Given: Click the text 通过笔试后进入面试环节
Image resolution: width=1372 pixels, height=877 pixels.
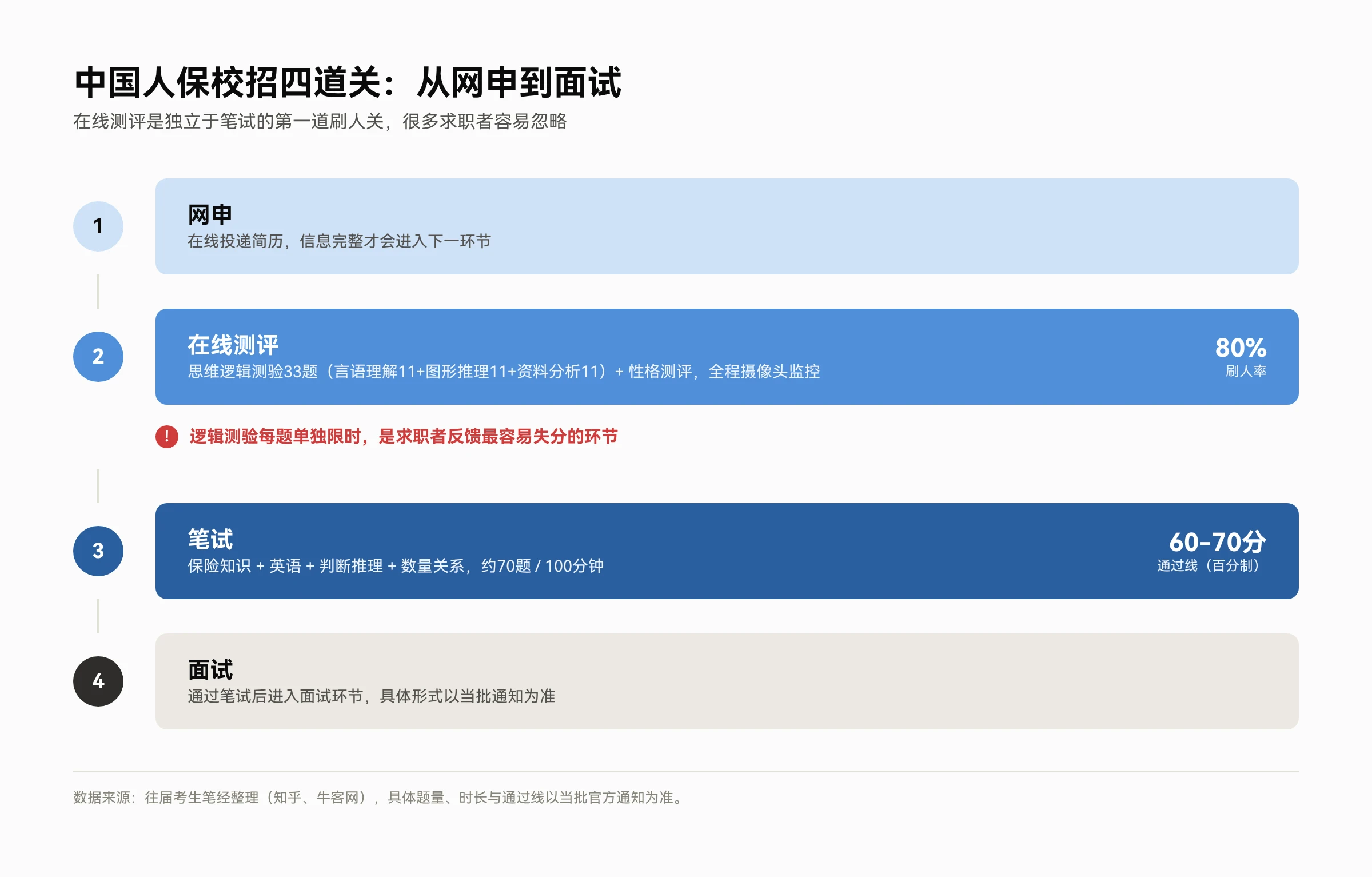Looking at the screenshot, I should 372,696.
